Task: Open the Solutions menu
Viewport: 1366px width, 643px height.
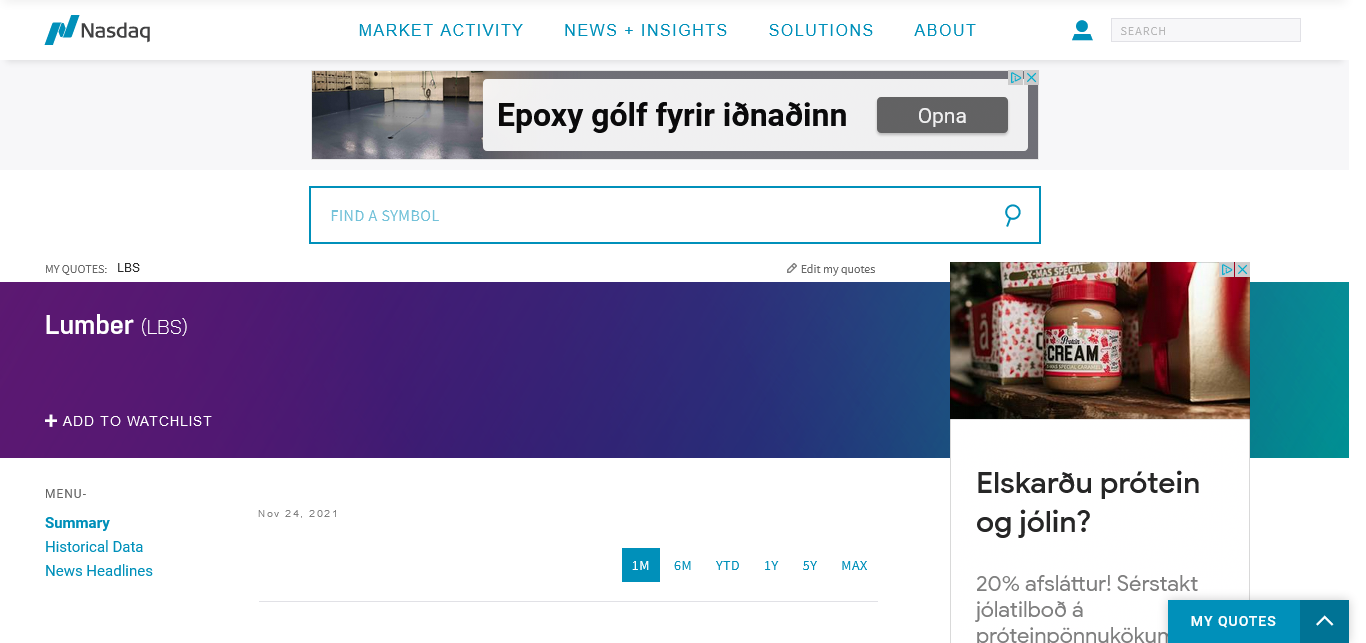Action: 821,30
